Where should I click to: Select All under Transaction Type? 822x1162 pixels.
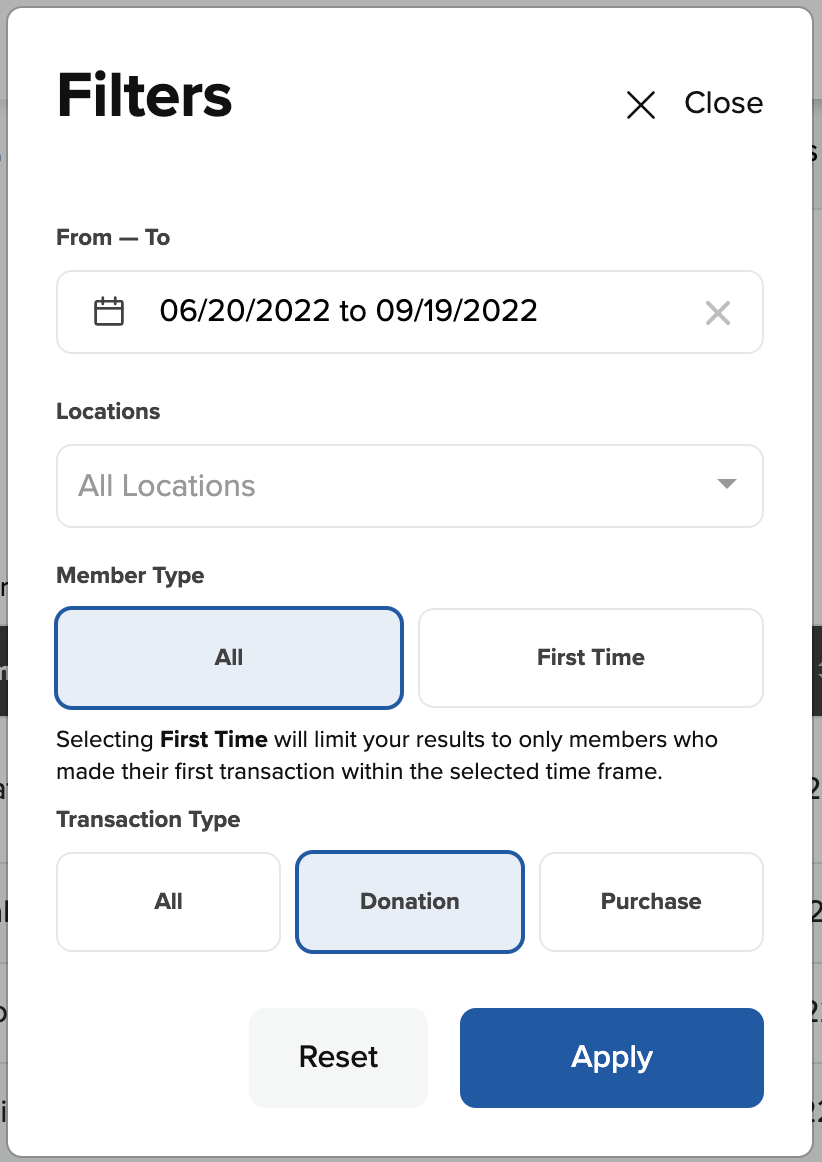[168, 901]
